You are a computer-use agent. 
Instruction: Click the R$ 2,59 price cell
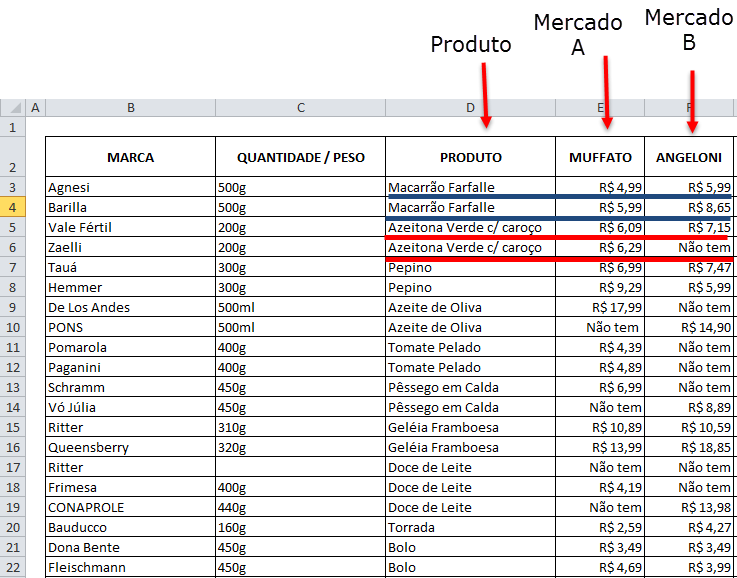point(600,527)
